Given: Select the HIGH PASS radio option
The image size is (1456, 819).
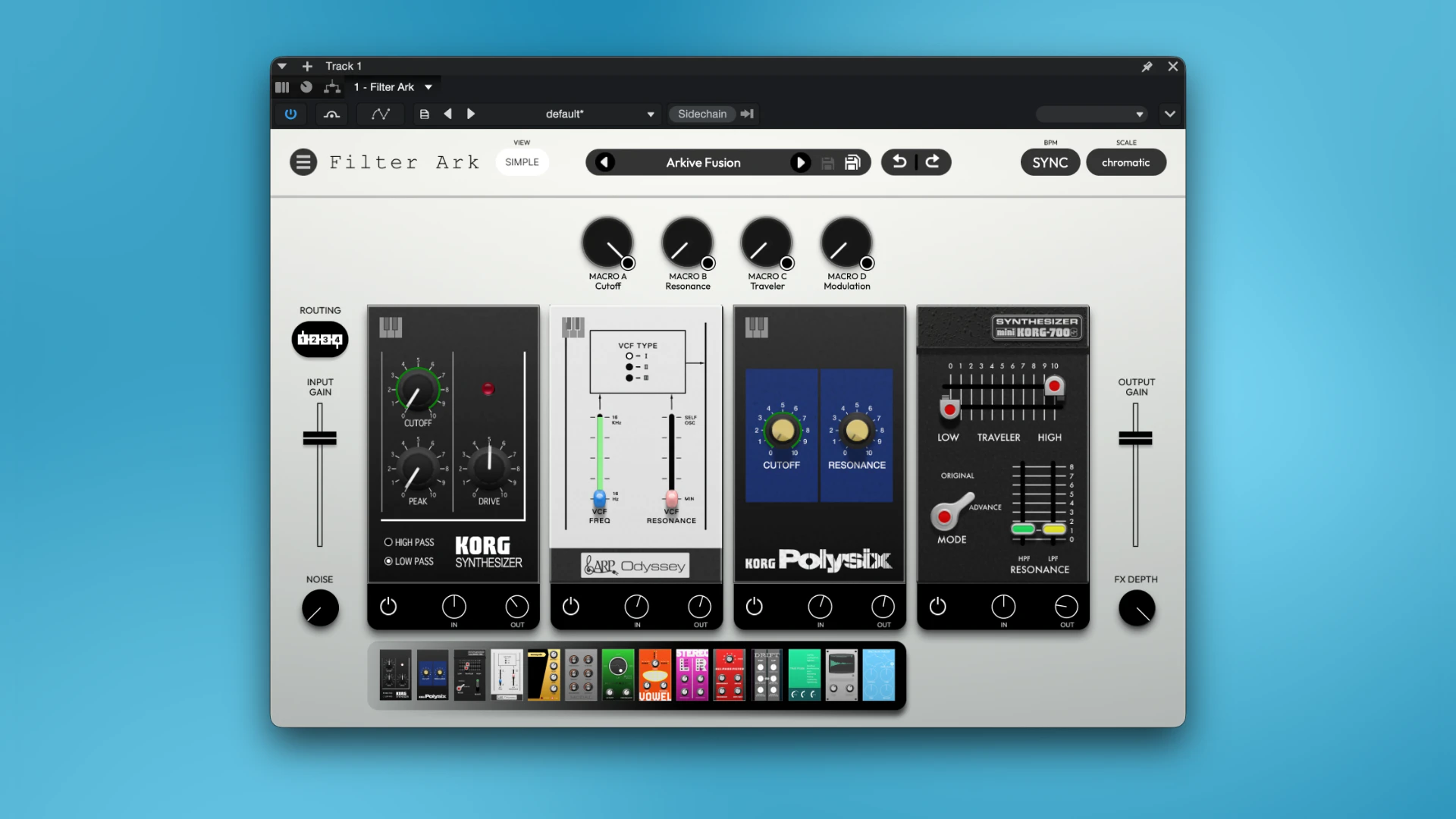Looking at the screenshot, I should point(409,542).
